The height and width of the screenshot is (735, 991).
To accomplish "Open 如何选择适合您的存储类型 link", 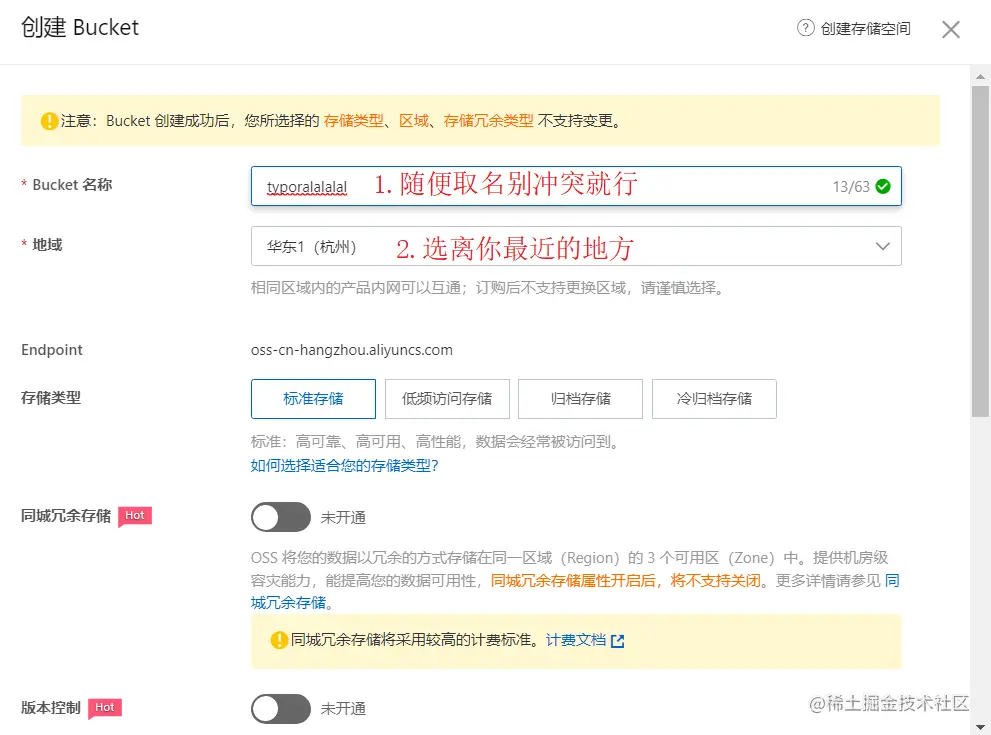I will [x=344, y=466].
